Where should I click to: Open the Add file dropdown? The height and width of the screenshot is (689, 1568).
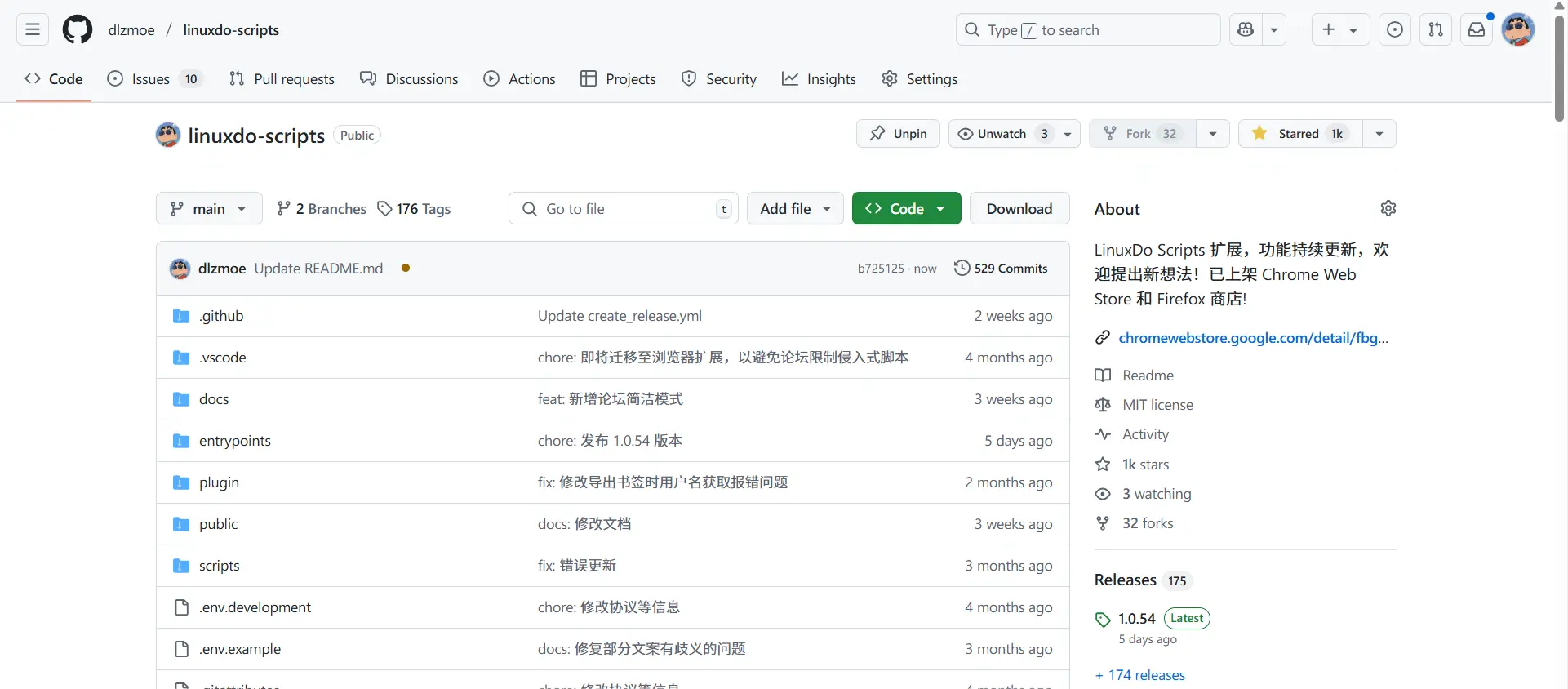[795, 209]
